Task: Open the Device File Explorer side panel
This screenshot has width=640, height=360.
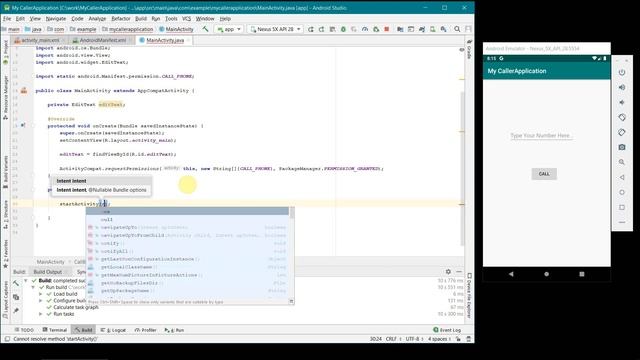Action: coord(469,295)
